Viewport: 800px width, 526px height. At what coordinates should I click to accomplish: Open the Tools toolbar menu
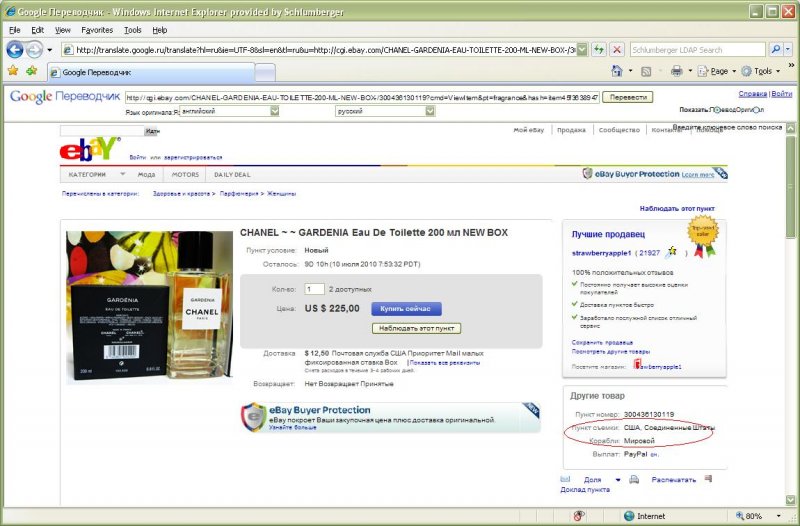tap(760, 71)
